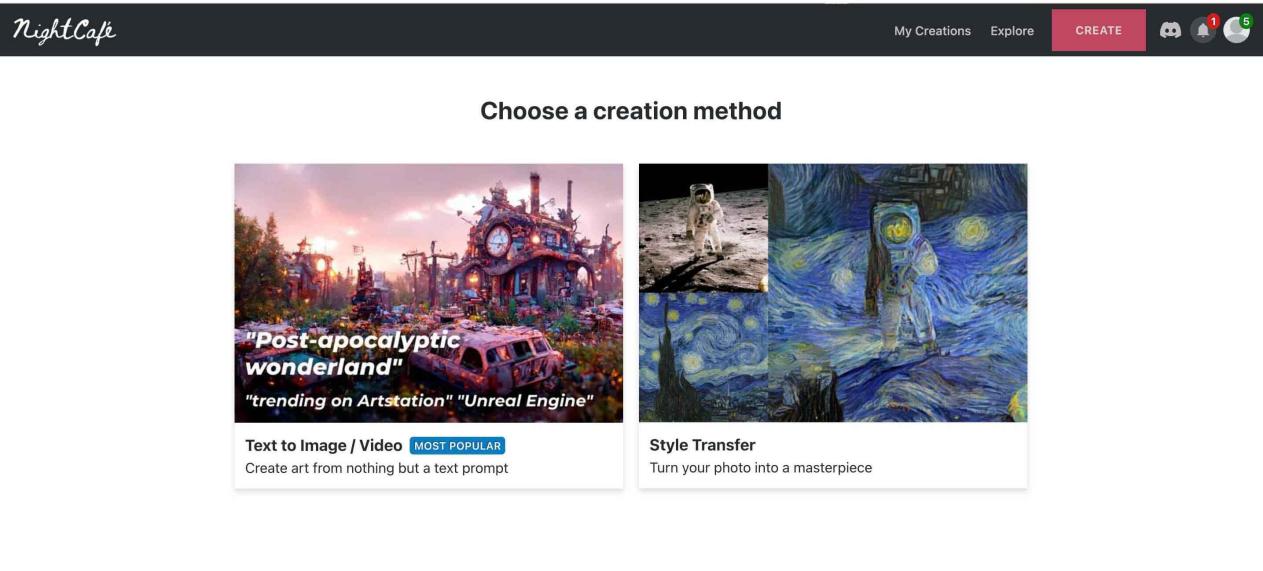Open the Discord icon in header

click(x=1169, y=31)
